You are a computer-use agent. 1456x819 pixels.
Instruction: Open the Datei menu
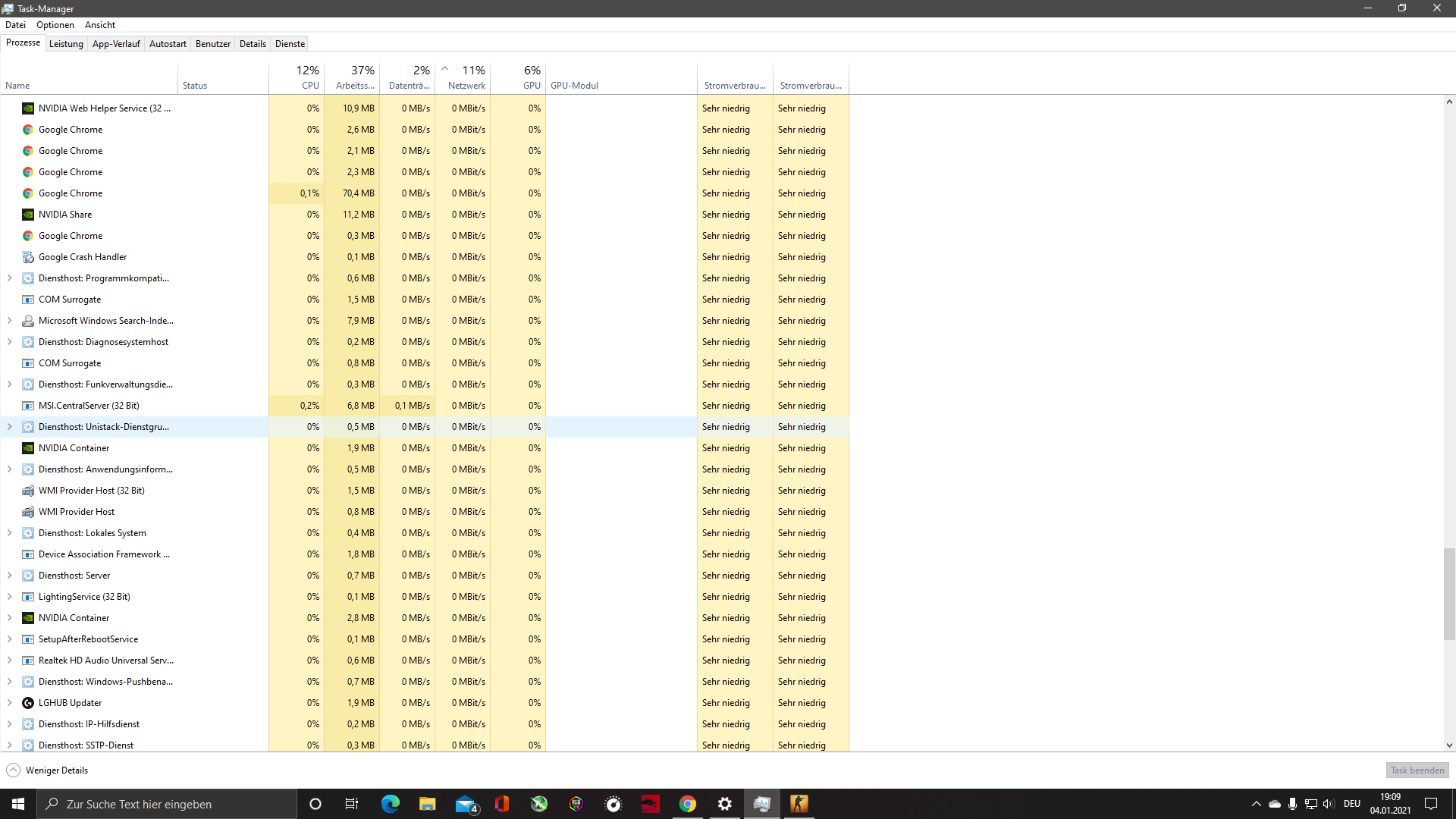pos(15,24)
